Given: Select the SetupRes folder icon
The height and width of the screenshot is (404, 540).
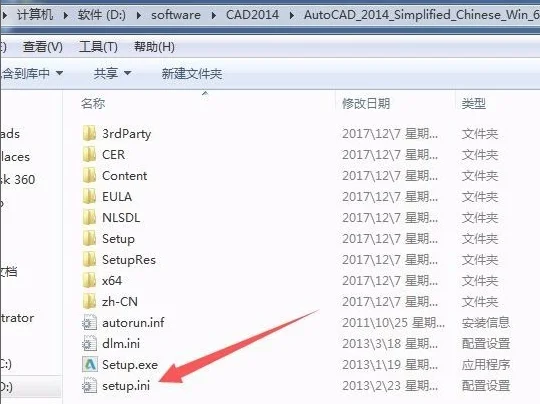Looking at the screenshot, I should pos(90,259).
